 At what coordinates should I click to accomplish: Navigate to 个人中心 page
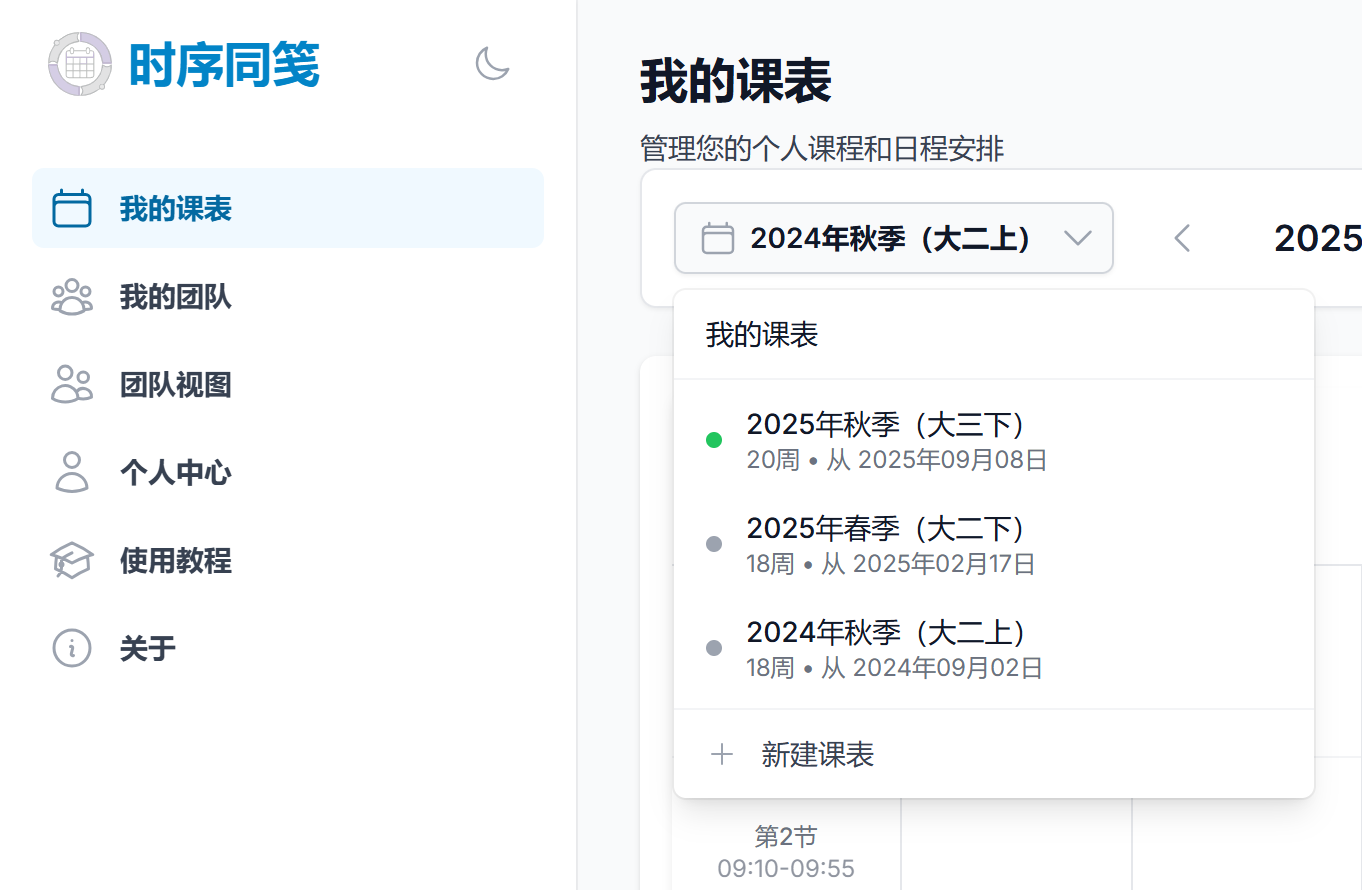[x=176, y=472]
